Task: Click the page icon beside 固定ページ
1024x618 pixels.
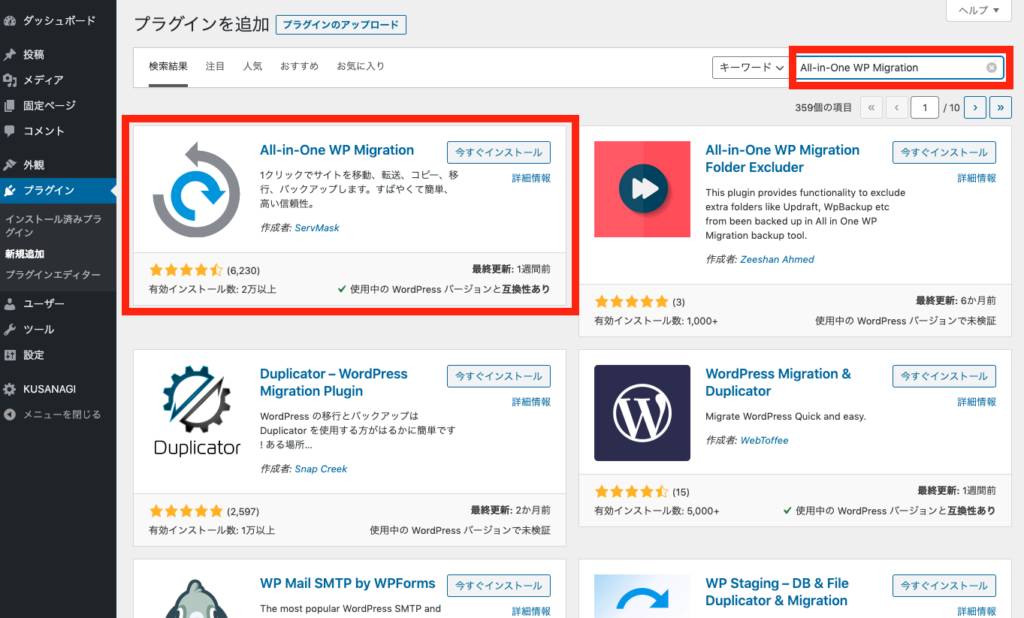Action: point(10,106)
